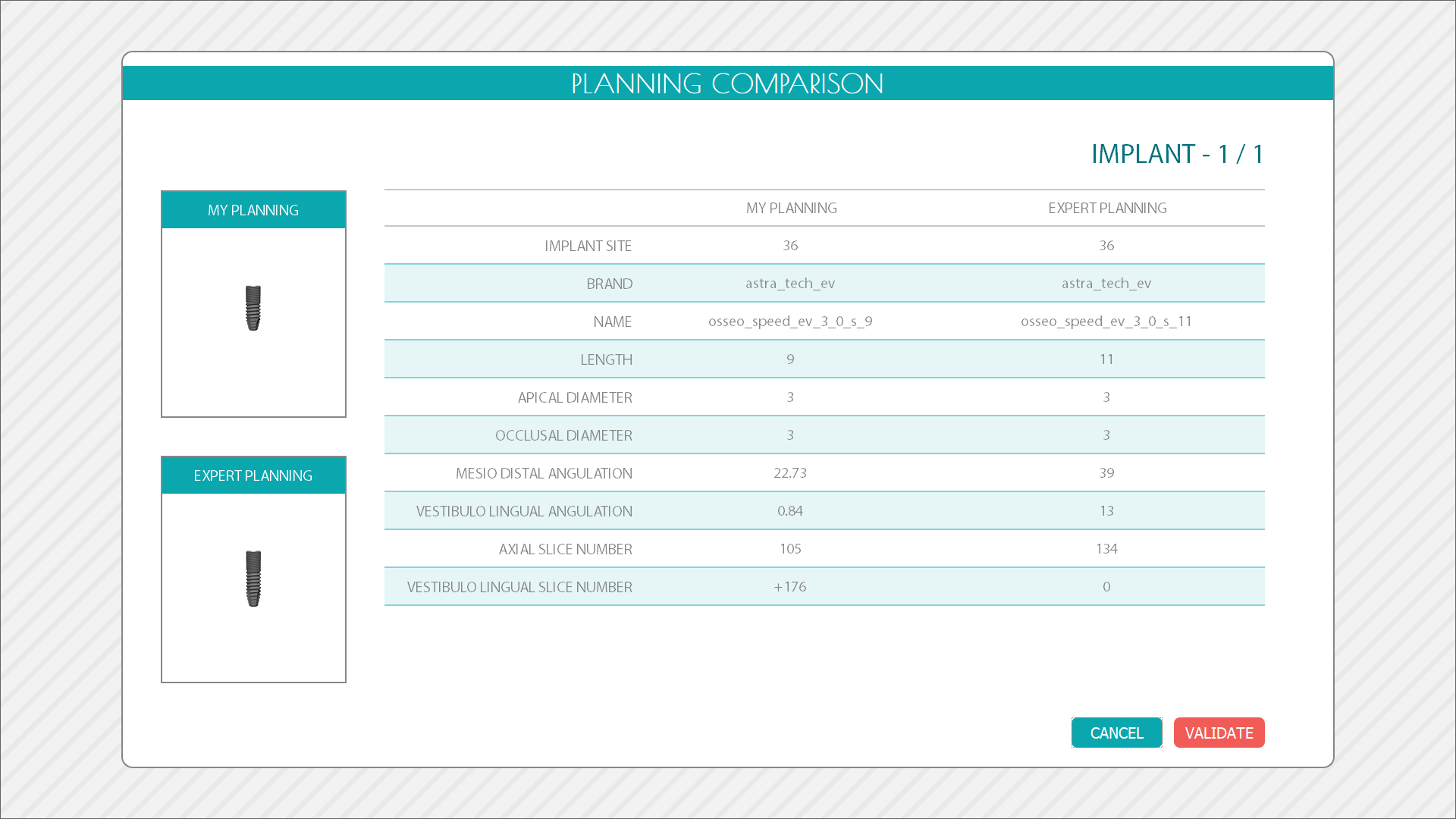The width and height of the screenshot is (1456, 819).
Task: Click the Implant - 1 / 1 heading
Action: (1177, 154)
